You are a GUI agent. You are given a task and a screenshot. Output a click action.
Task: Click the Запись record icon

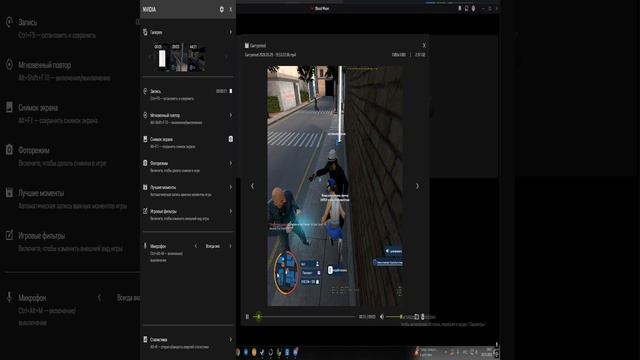coord(145,91)
